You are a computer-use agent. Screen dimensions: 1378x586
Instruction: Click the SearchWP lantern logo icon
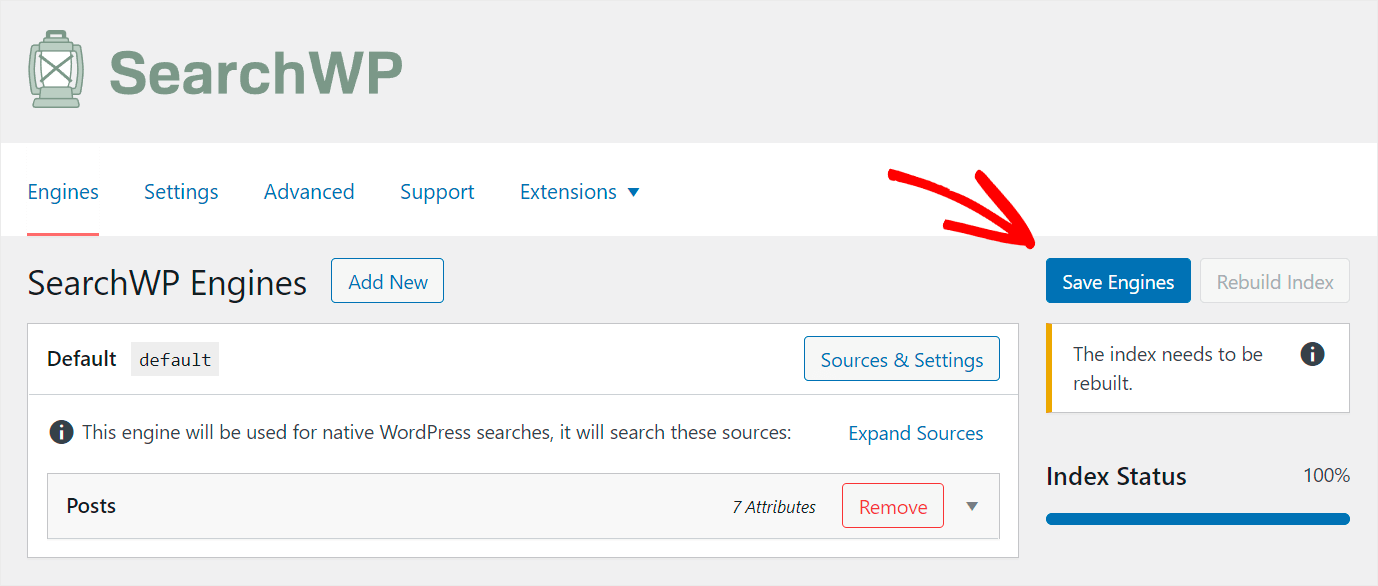pyautogui.click(x=55, y=69)
